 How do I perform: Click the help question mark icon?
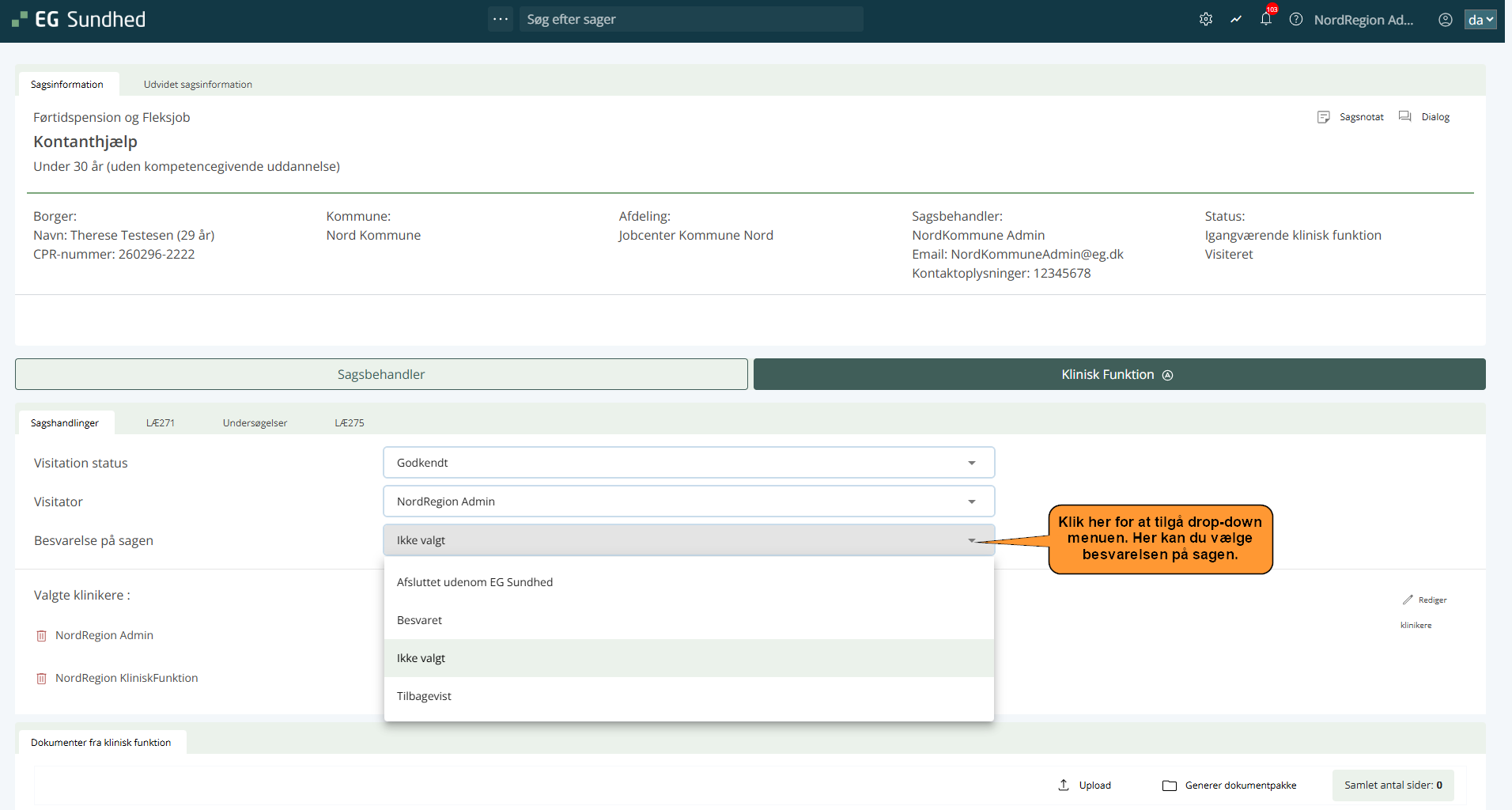pyautogui.click(x=1296, y=20)
